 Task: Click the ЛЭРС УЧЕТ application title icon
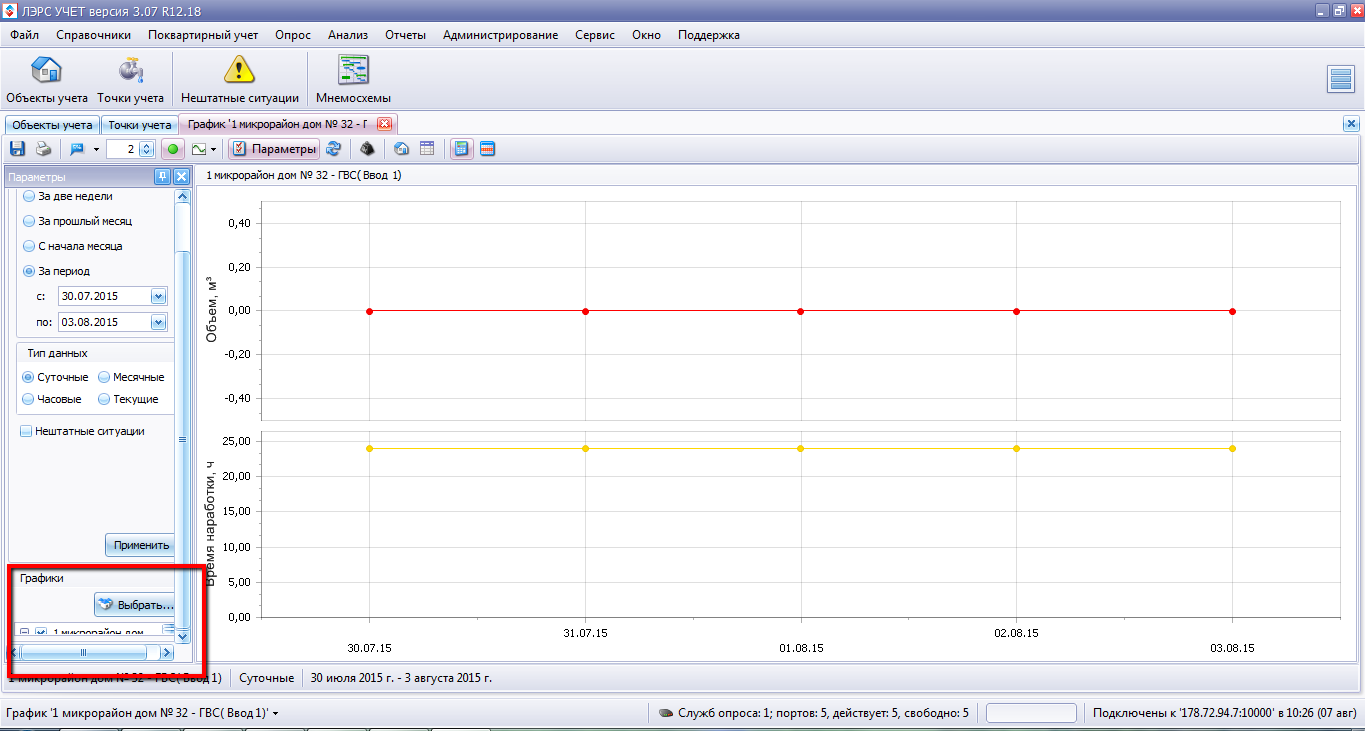coord(11,11)
